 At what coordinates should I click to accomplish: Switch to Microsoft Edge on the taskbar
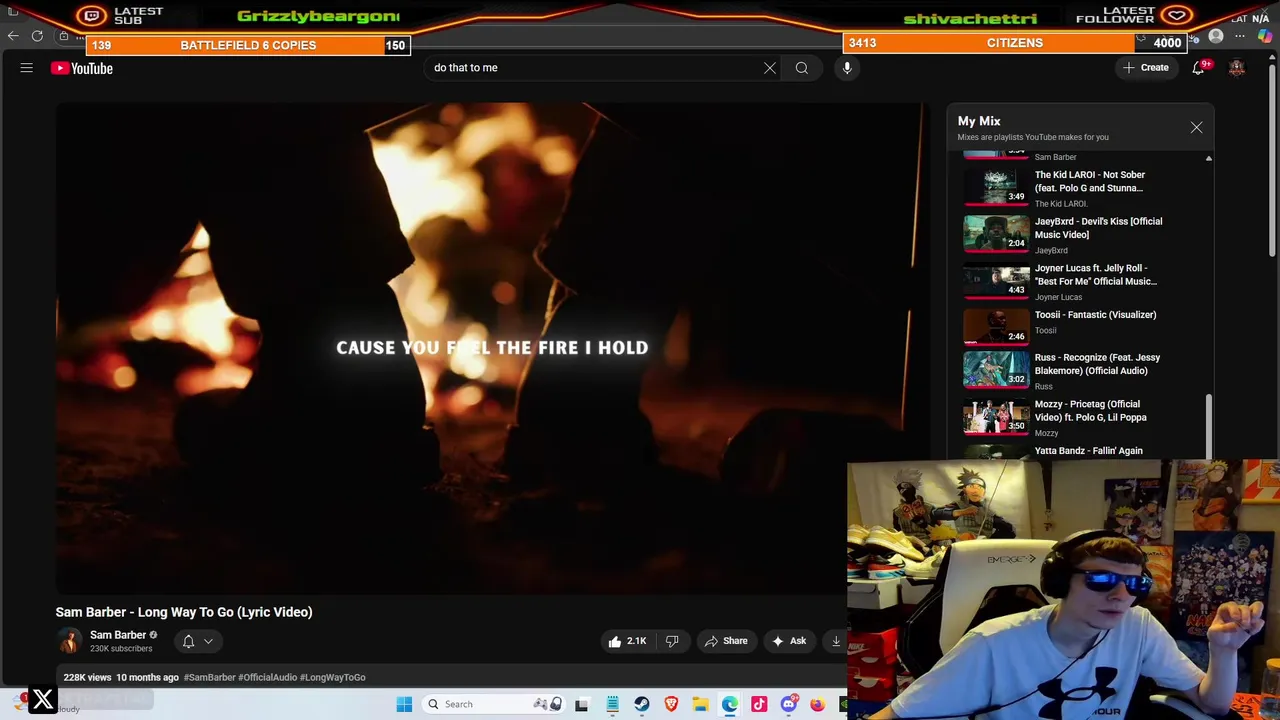(x=730, y=704)
